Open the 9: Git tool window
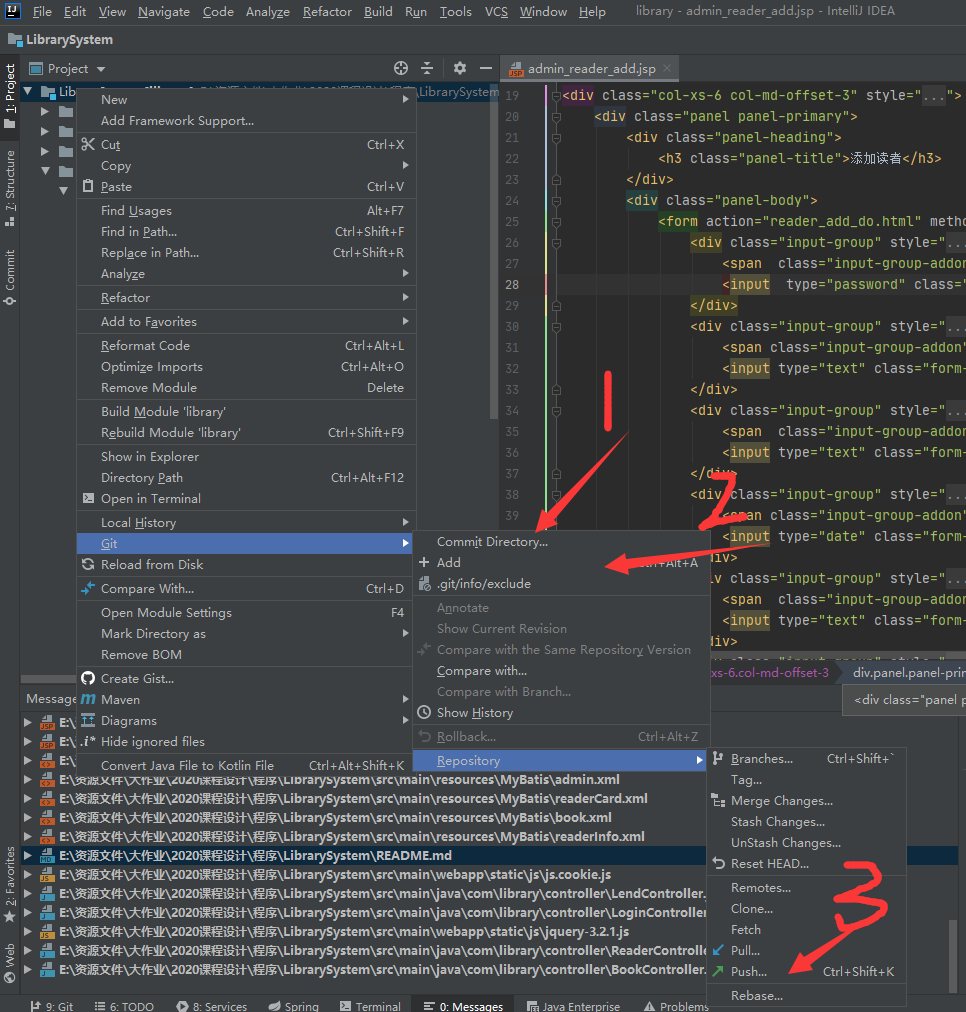The height and width of the screenshot is (1012, 966). pos(52,1006)
